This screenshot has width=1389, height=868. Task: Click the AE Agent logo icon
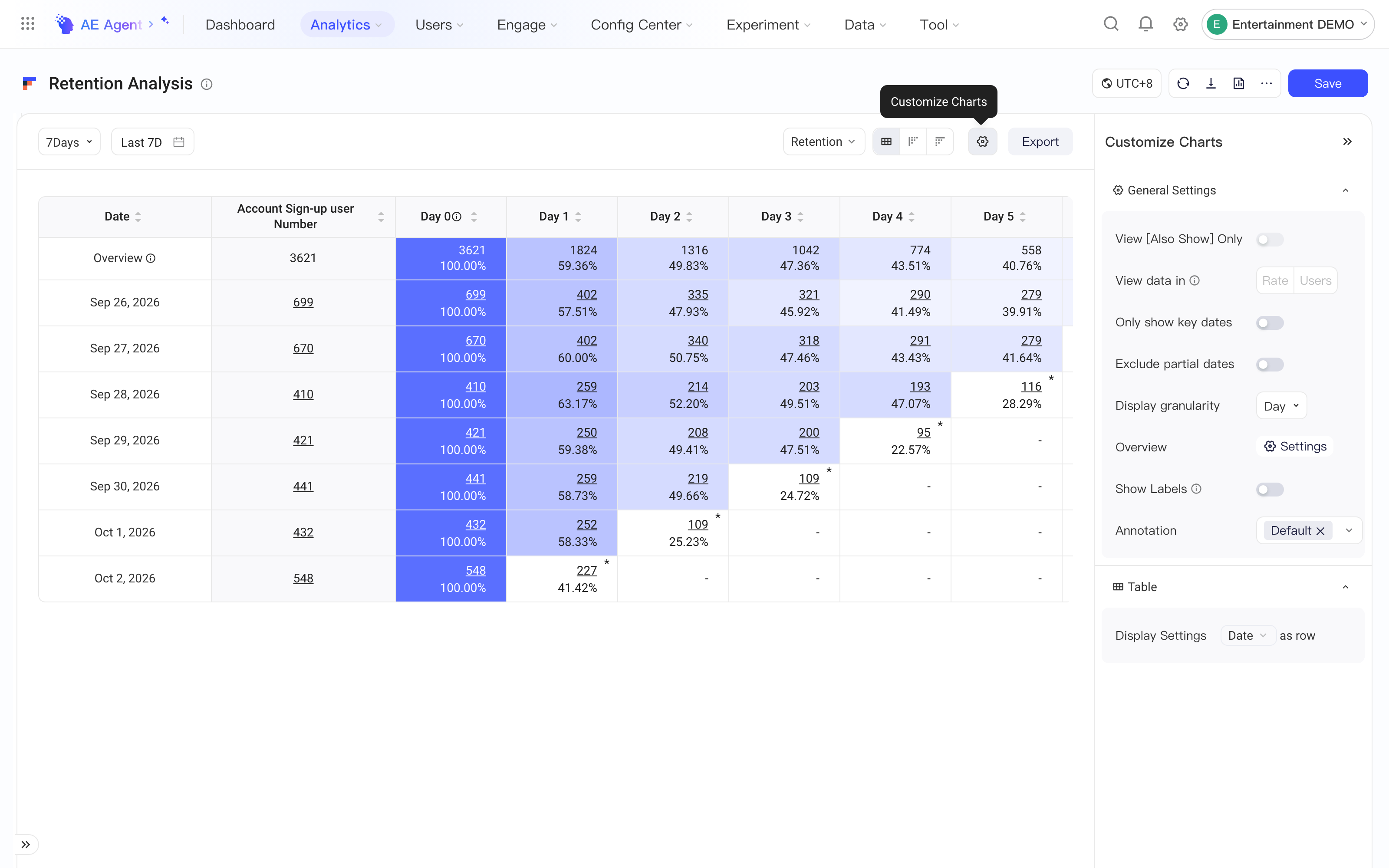pyautogui.click(x=64, y=24)
